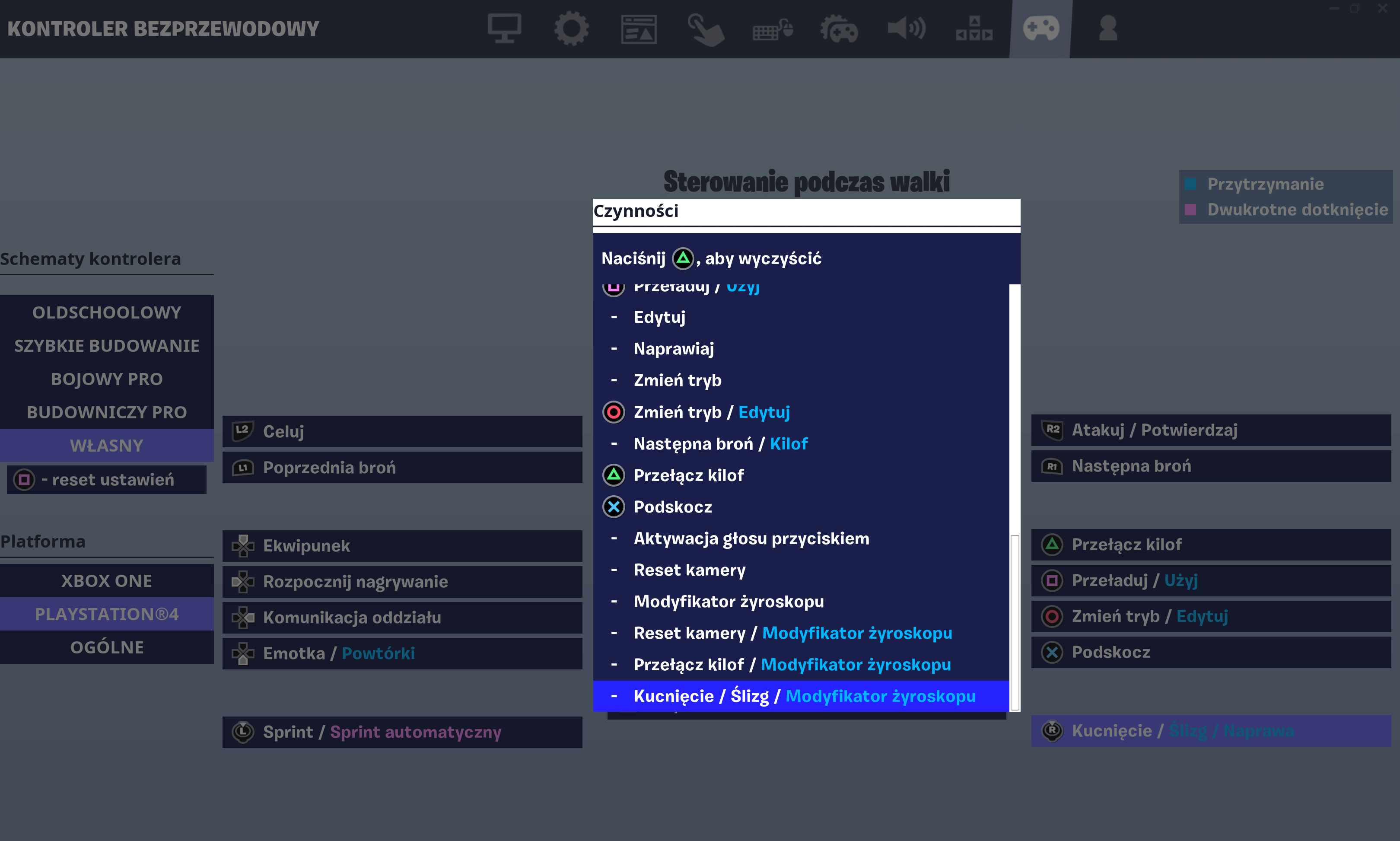Click the action list vertical scrollbar
Viewport: 1400px width, 841px height.
1015,622
